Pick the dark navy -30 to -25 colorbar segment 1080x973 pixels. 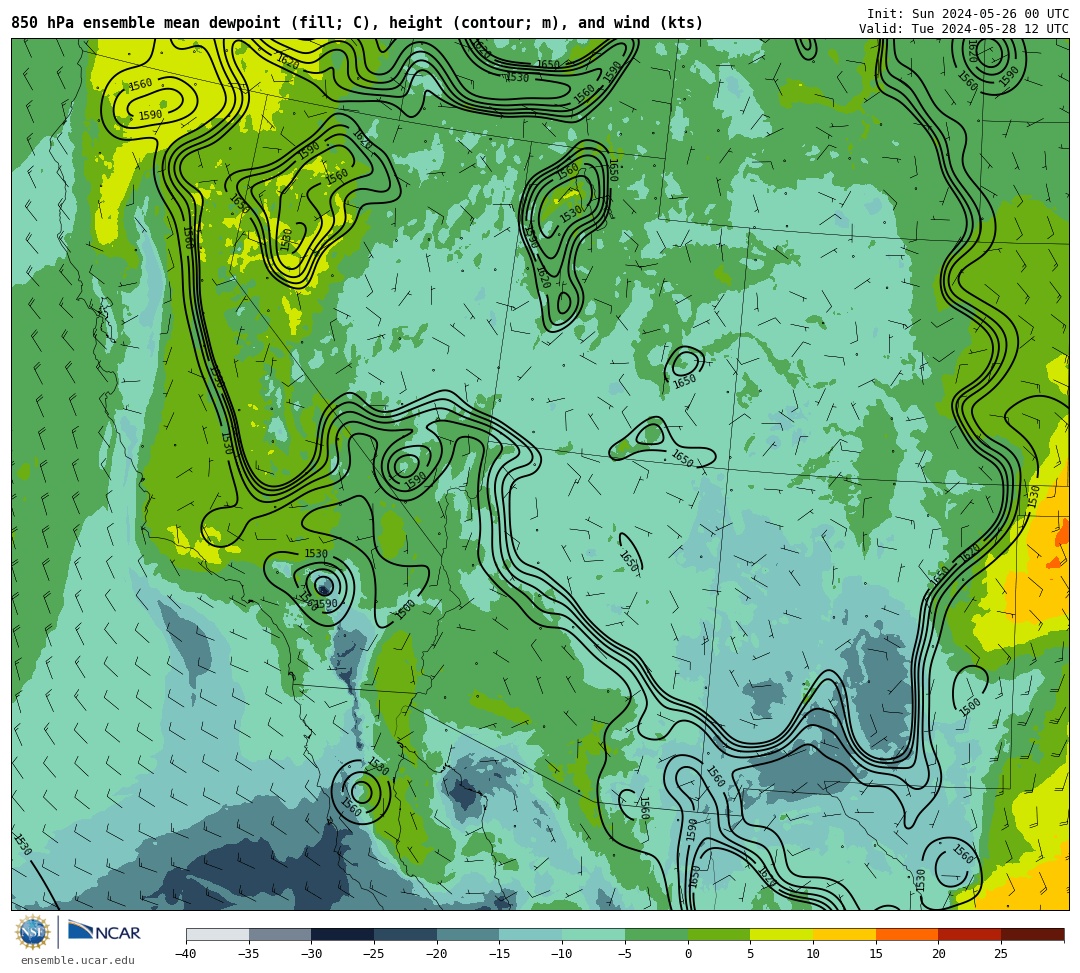click(x=343, y=934)
